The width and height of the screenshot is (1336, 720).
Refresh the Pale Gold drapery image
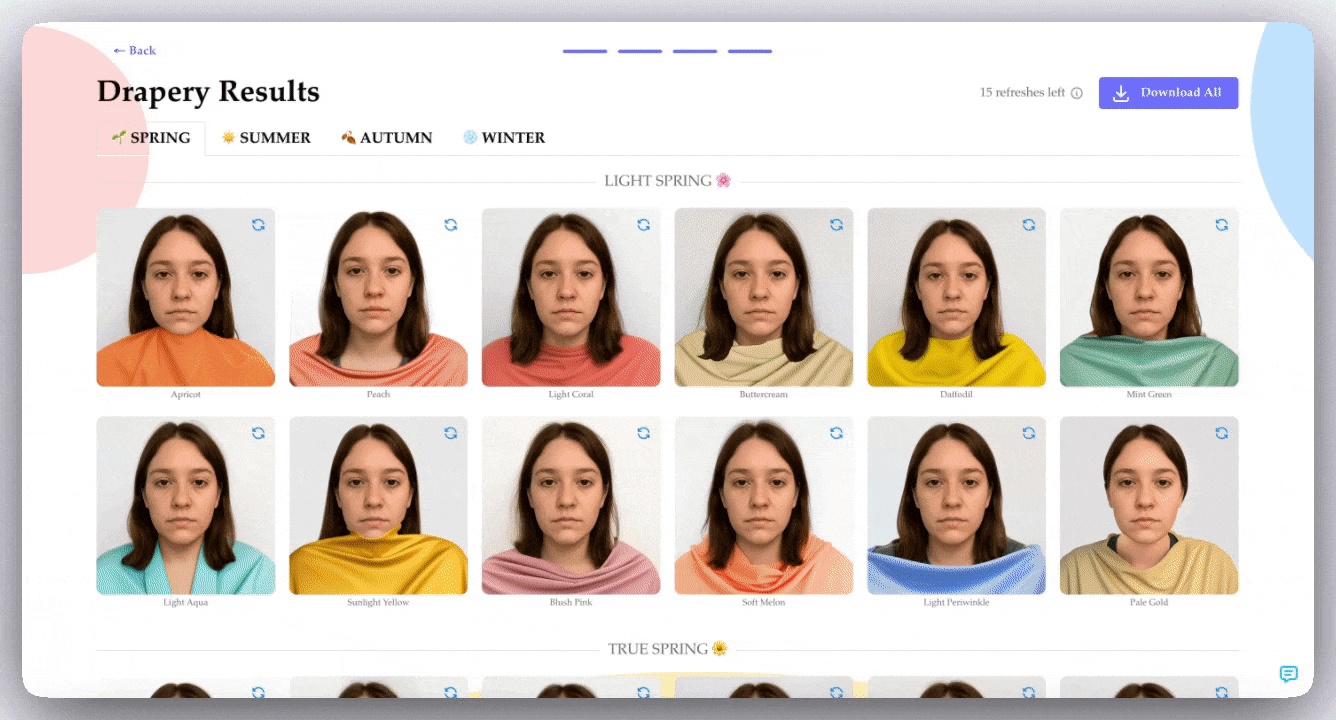click(x=1222, y=433)
